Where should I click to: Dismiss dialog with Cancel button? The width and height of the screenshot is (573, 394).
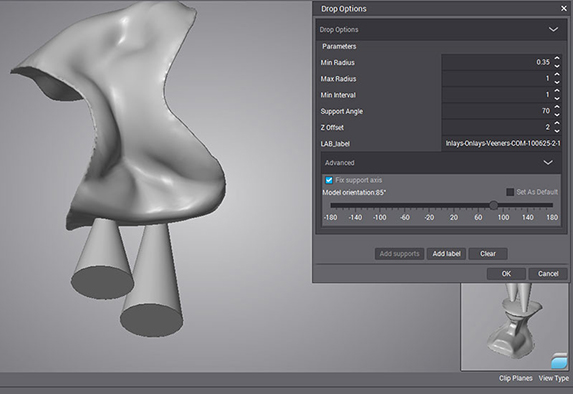[548, 273]
